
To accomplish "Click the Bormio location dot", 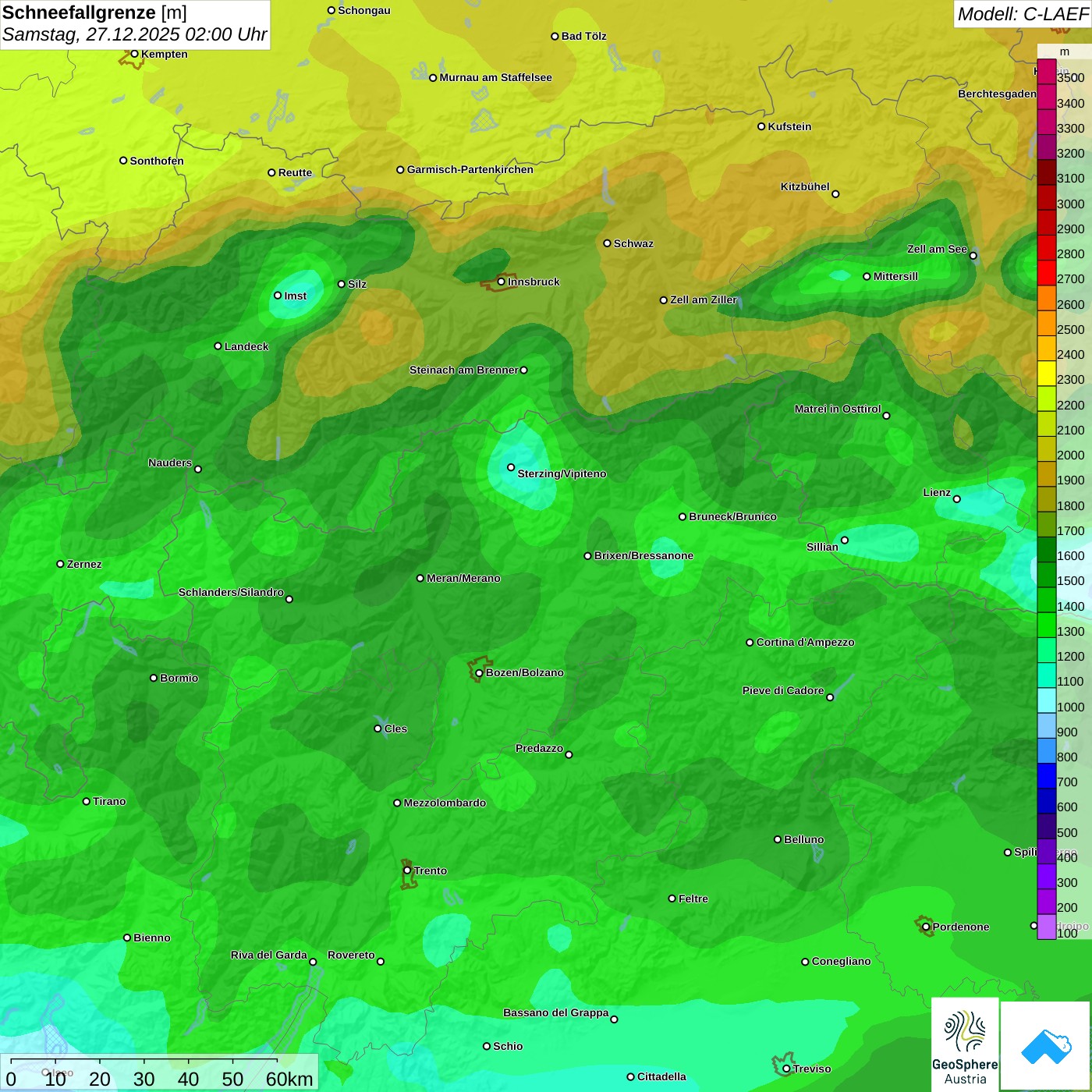I will tap(154, 678).
